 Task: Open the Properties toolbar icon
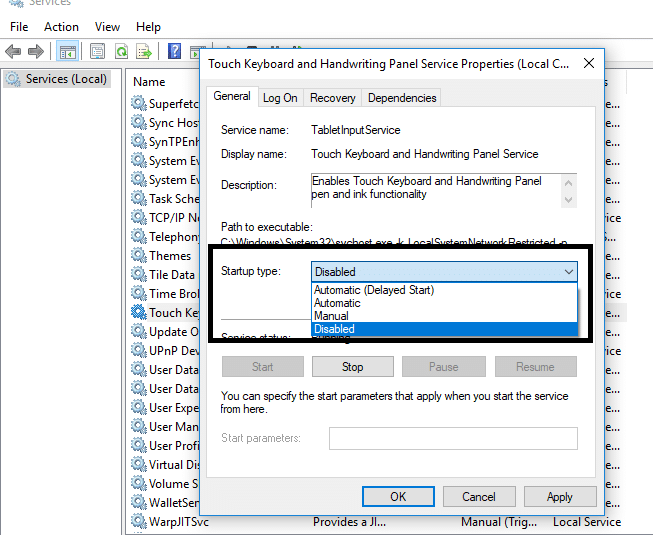(97, 51)
